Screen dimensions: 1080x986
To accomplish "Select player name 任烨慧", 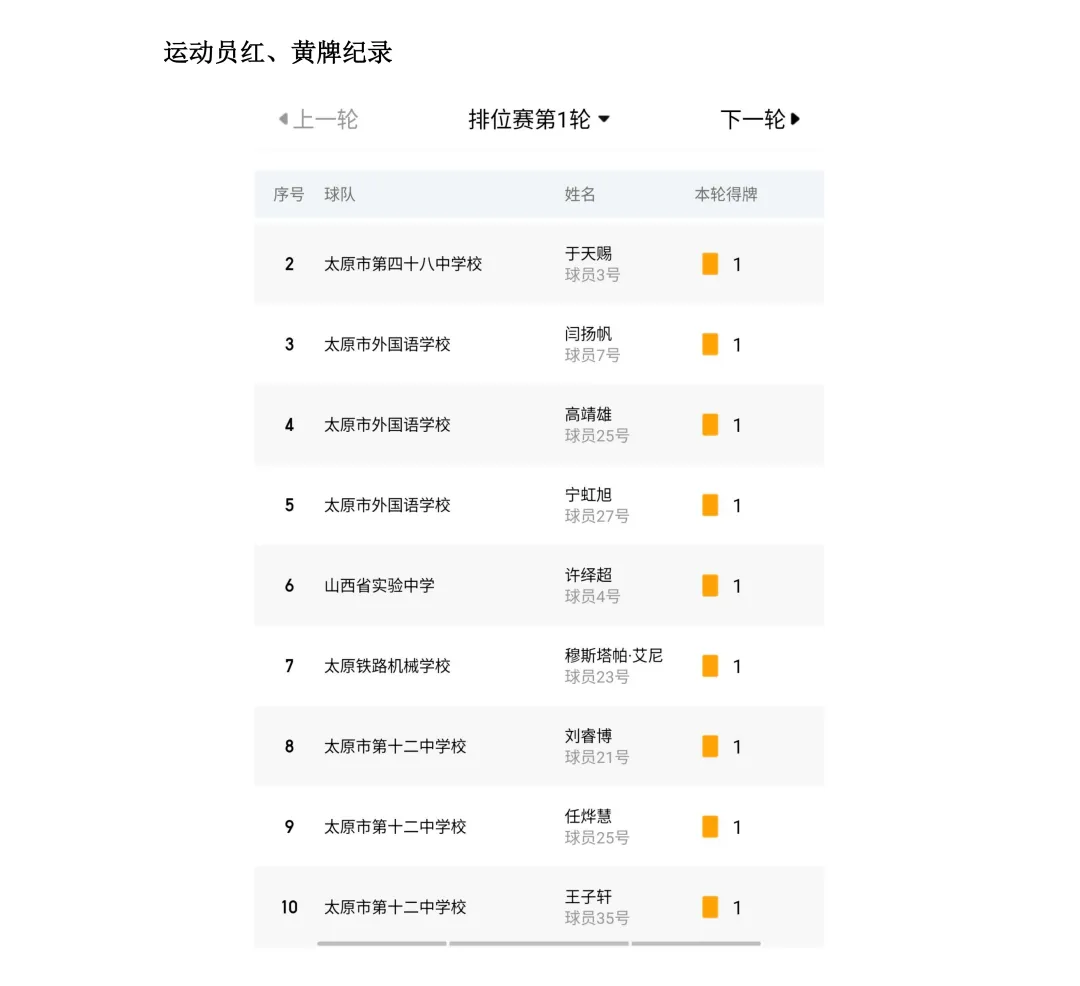I will point(588,816).
